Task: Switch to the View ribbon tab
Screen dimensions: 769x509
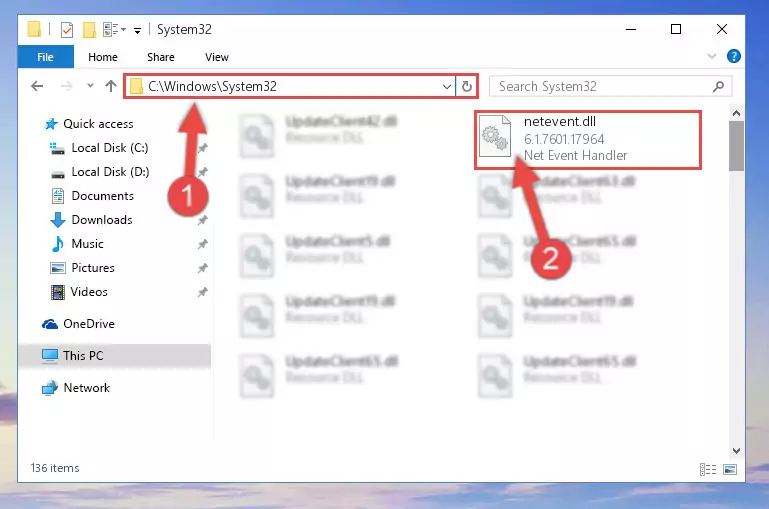Action: pos(216,57)
